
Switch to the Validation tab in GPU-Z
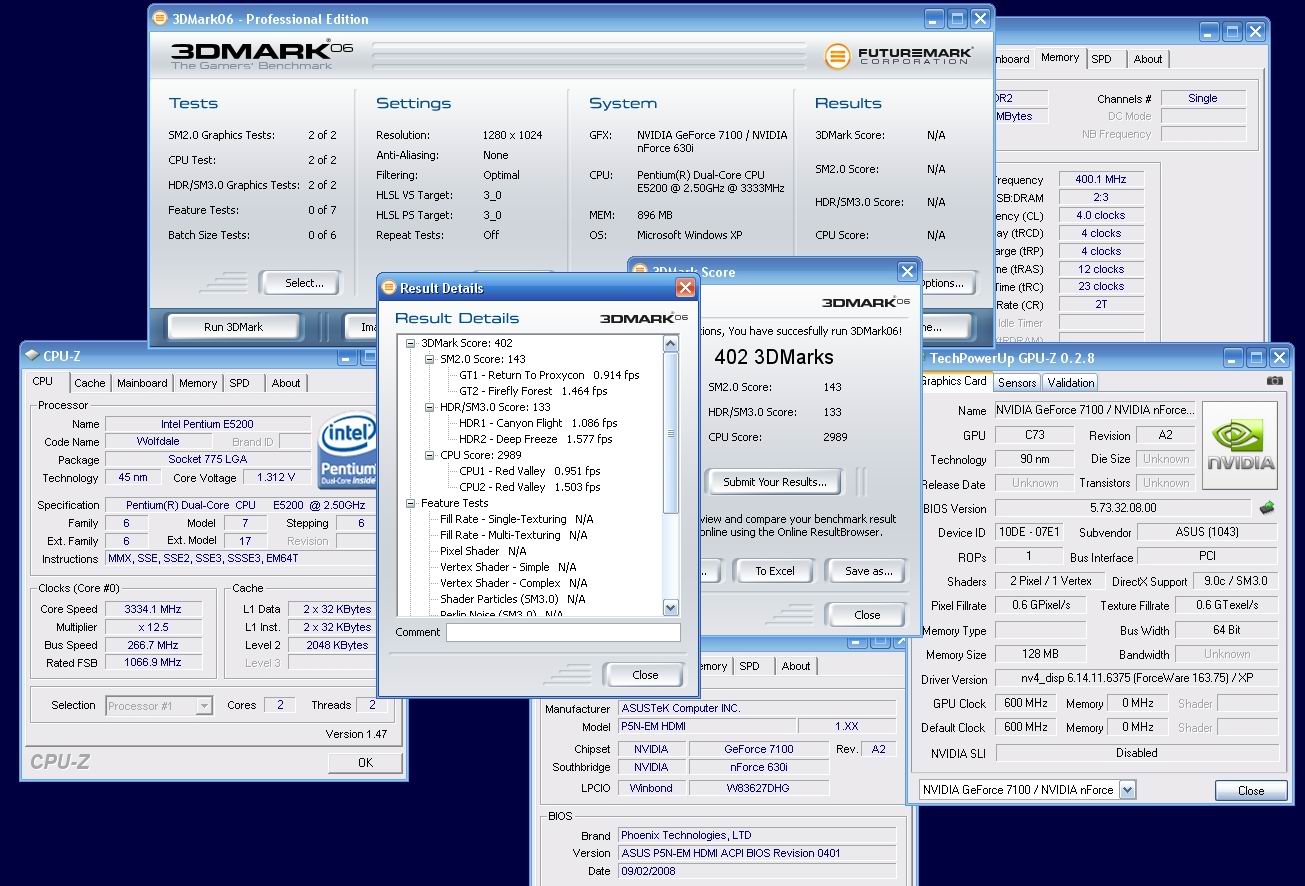[x=1071, y=382]
